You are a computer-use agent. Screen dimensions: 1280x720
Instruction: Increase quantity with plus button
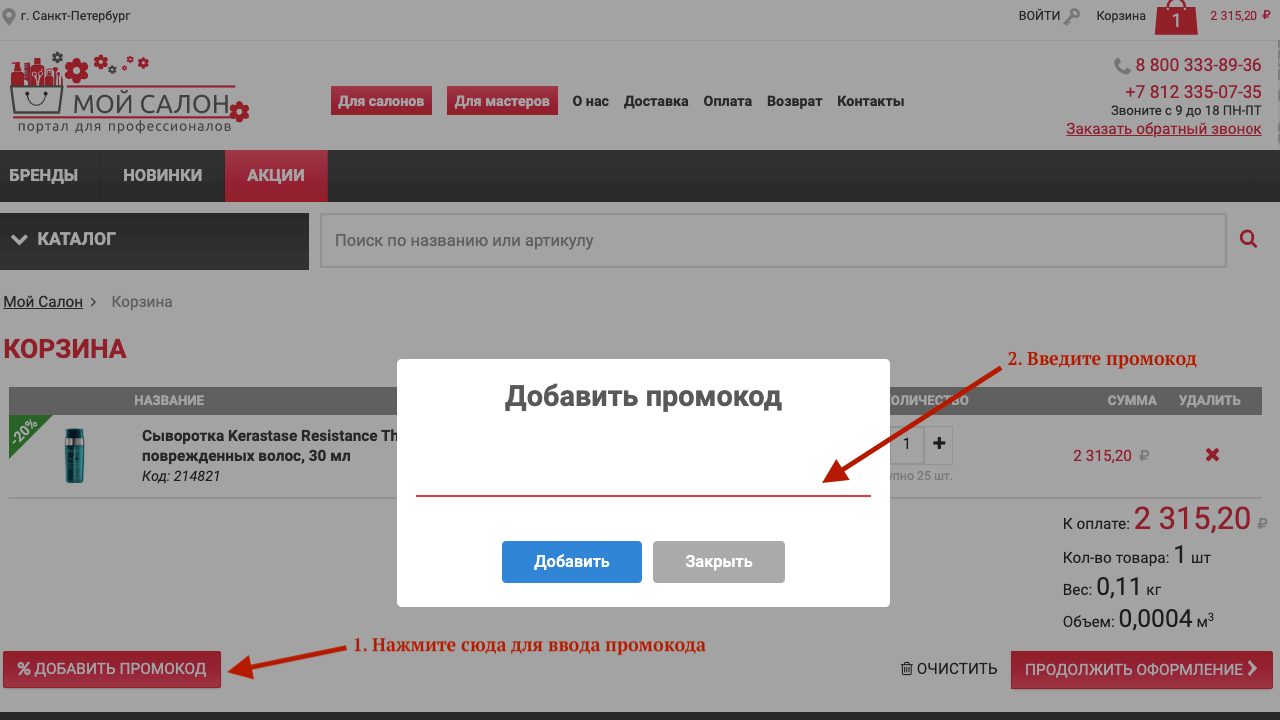point(939,444)
